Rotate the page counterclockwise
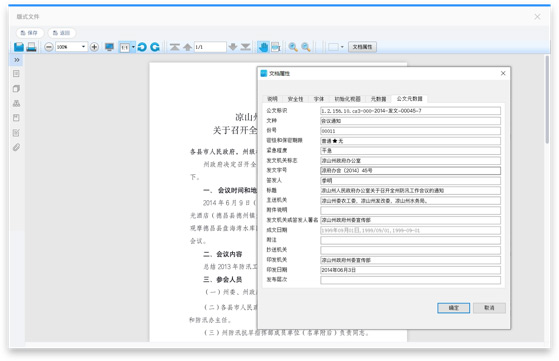The width and height of the screenshot is (559, 361). pyautogui.click(x=142, y=47)
